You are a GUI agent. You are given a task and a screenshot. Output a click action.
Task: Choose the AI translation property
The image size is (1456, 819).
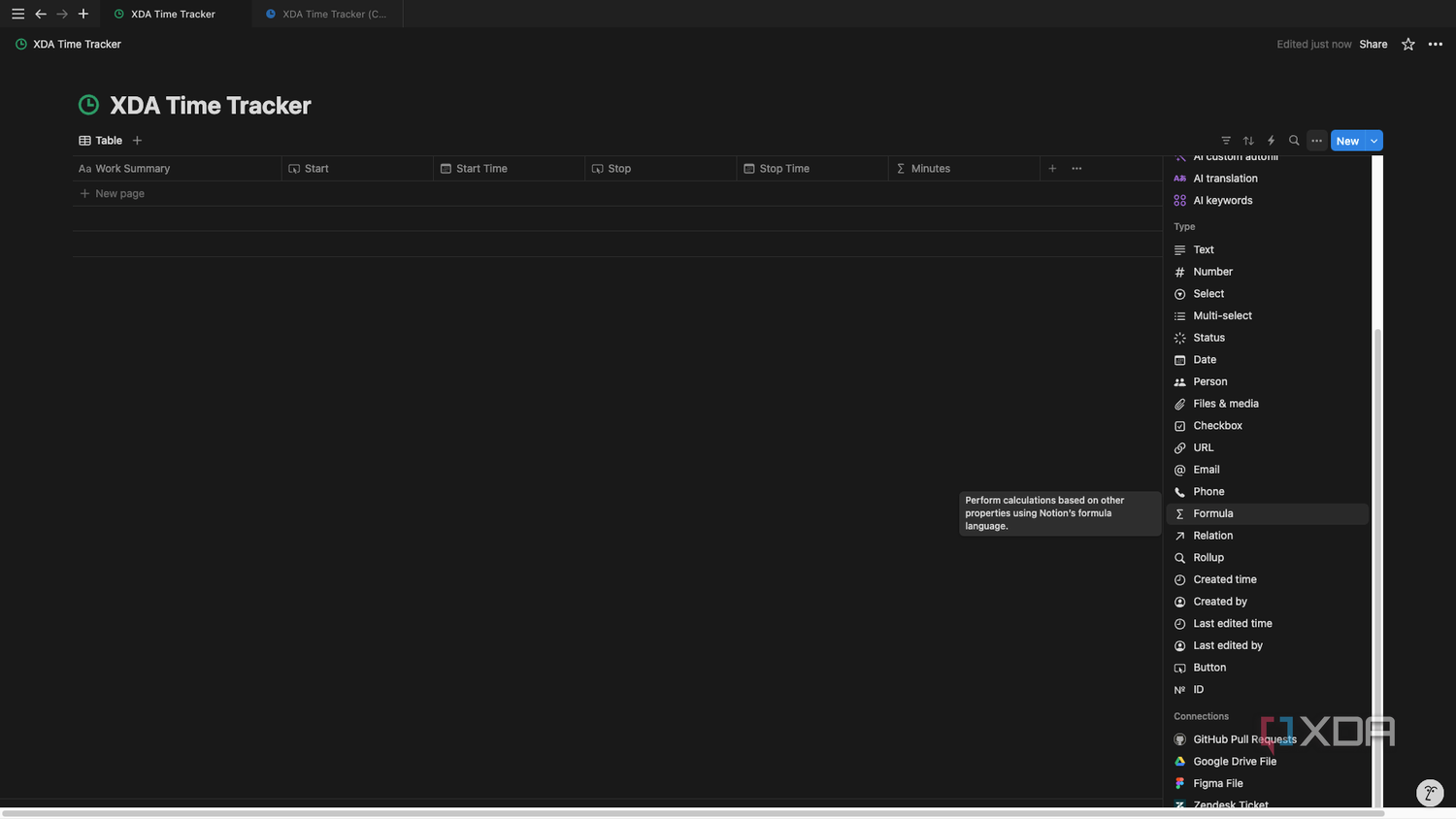tap(1267, 179)
